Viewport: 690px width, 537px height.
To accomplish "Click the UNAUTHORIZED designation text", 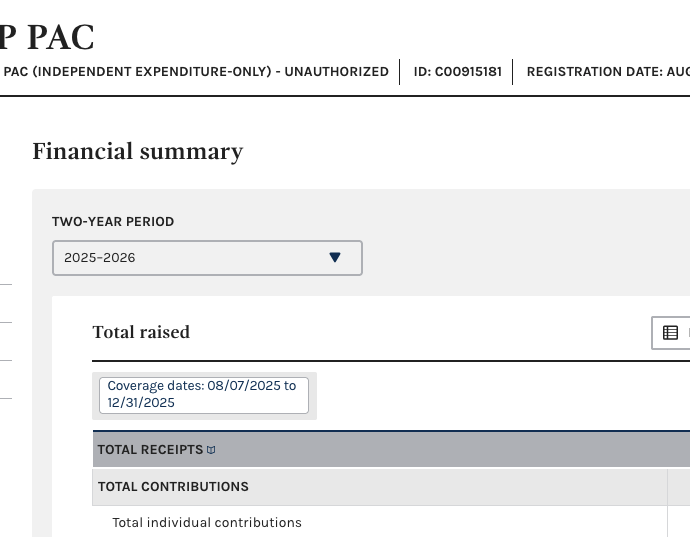I will point(340,72).
